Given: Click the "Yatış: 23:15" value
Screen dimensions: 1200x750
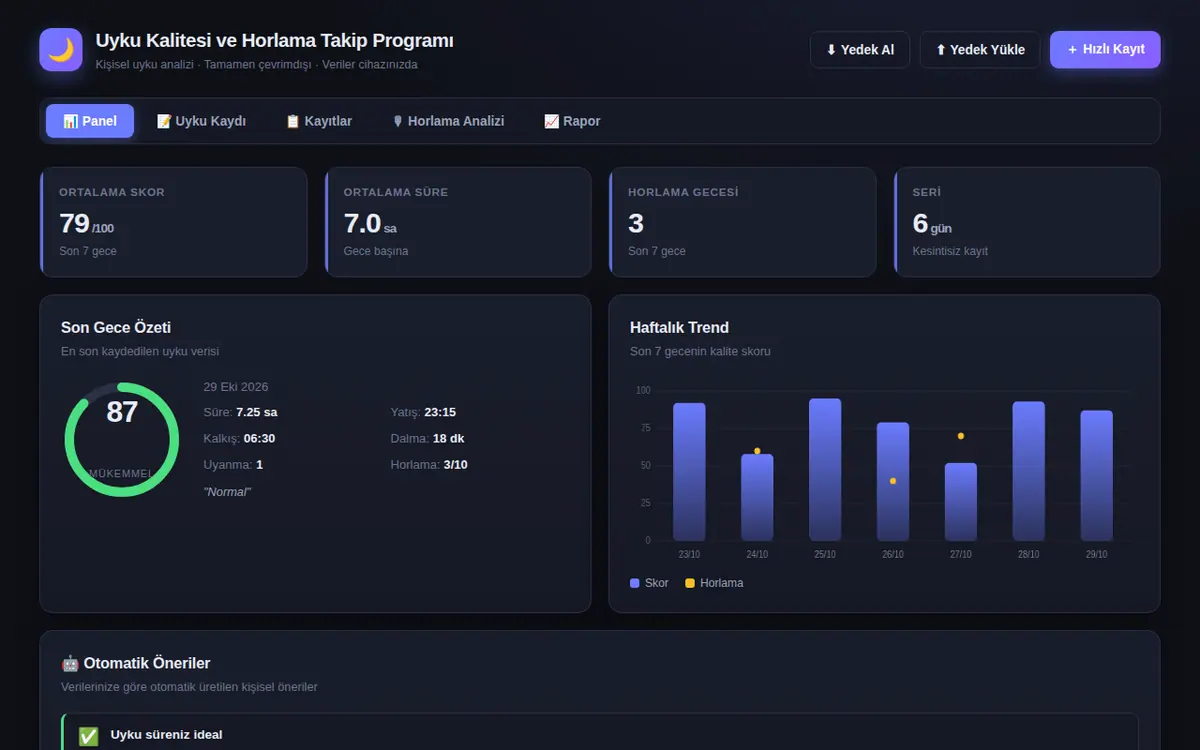Looking at the screenshot, I should click(x=423, y=412).
